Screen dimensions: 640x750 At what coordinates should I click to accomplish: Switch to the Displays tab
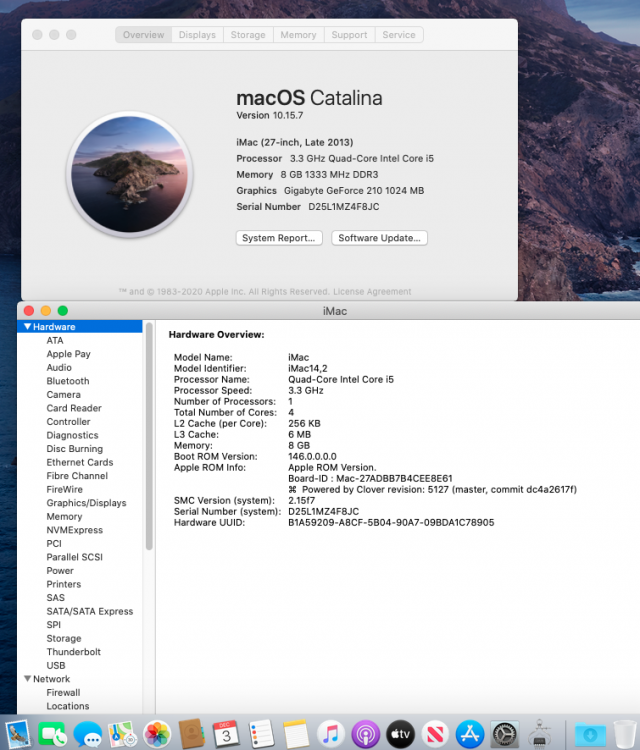point(197,35)
